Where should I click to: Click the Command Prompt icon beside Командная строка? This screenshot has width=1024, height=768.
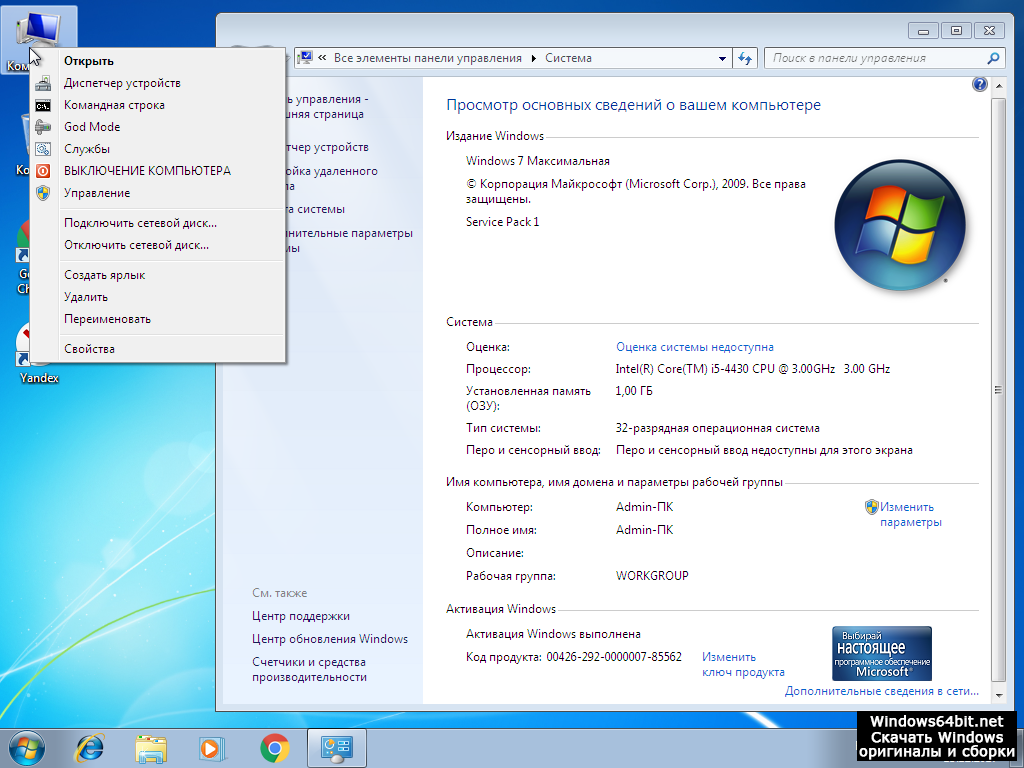(43, 105)
